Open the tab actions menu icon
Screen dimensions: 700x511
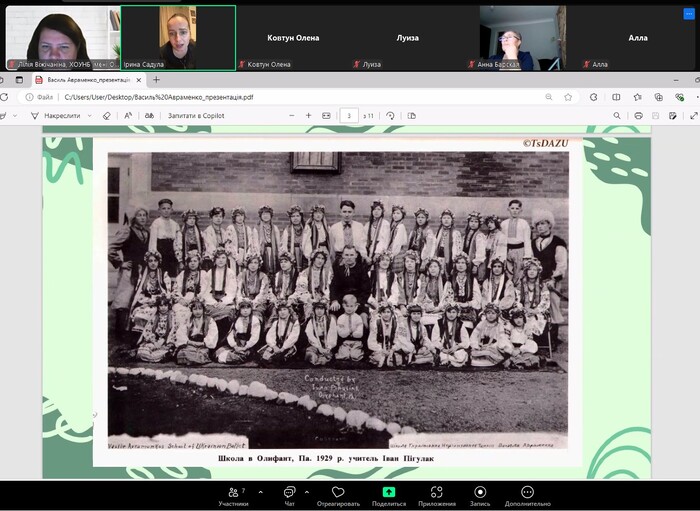(19, 80)
